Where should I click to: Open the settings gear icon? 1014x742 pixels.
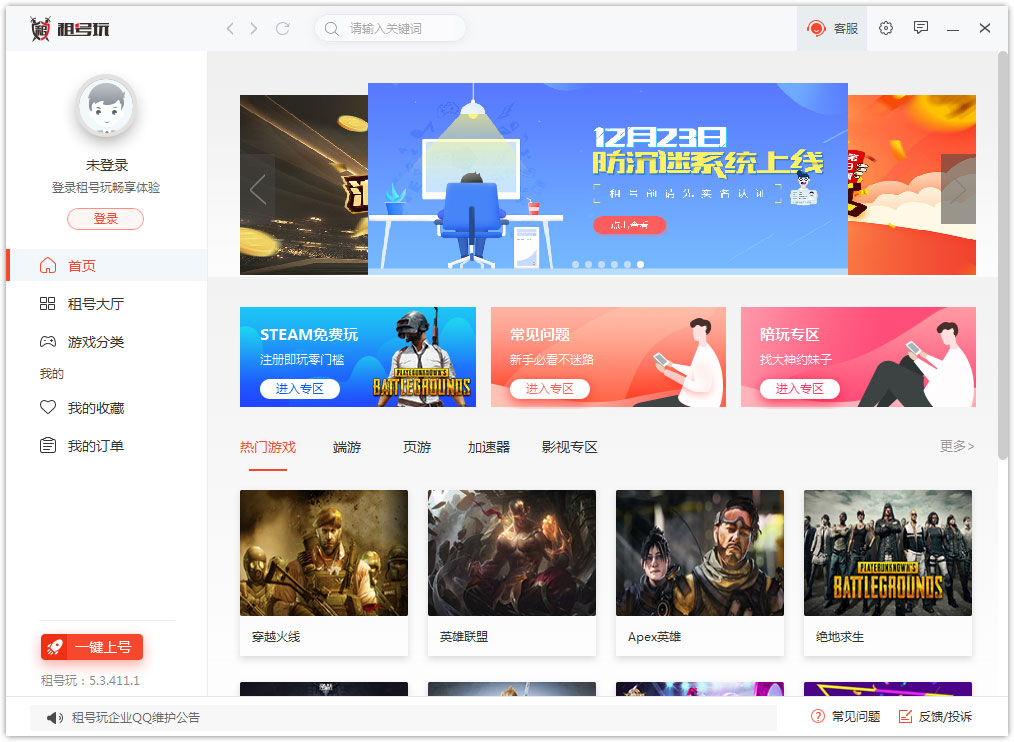tap(885, 28)
